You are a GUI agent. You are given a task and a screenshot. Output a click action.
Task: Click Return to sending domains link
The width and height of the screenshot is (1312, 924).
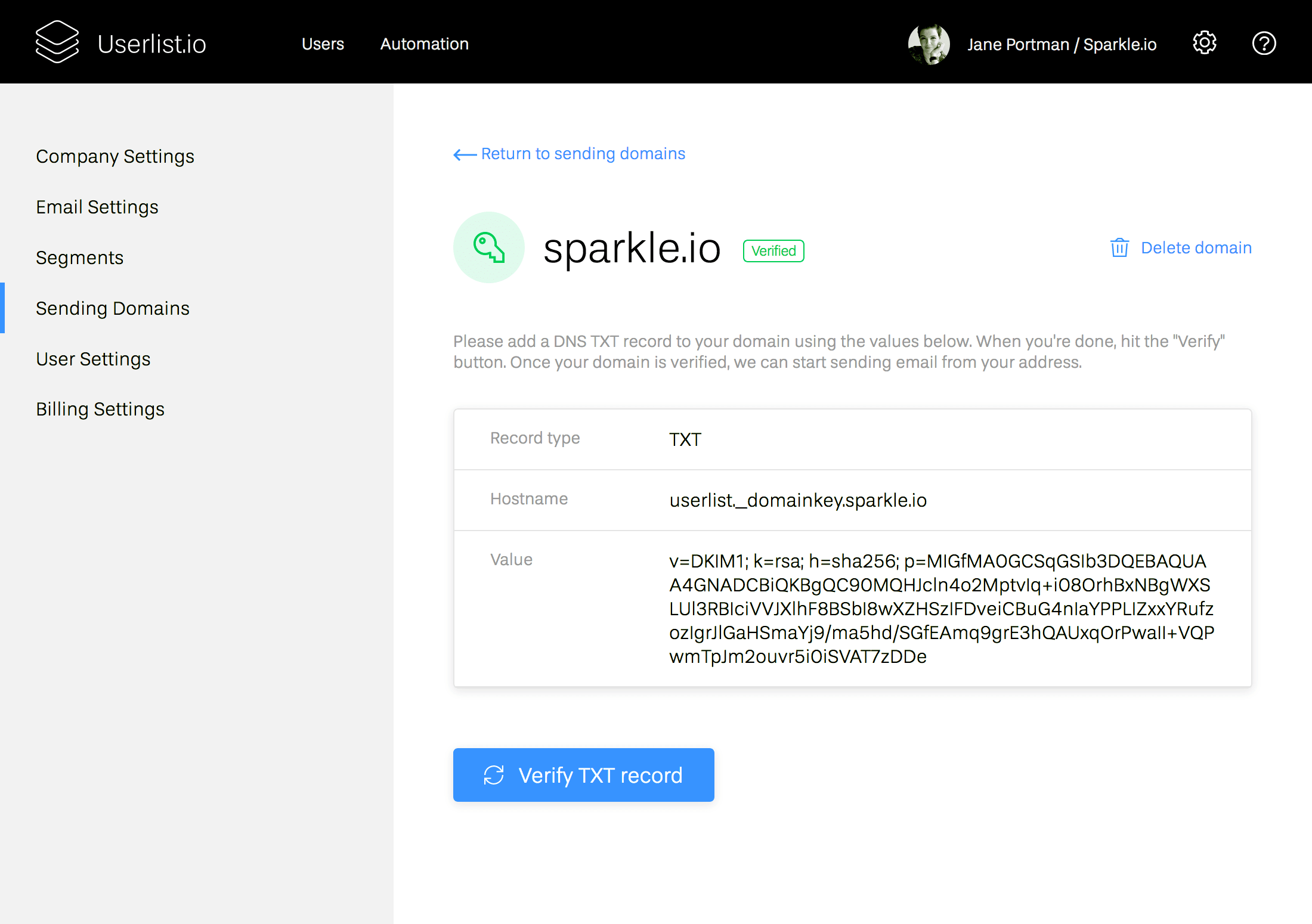click(583, 154)
